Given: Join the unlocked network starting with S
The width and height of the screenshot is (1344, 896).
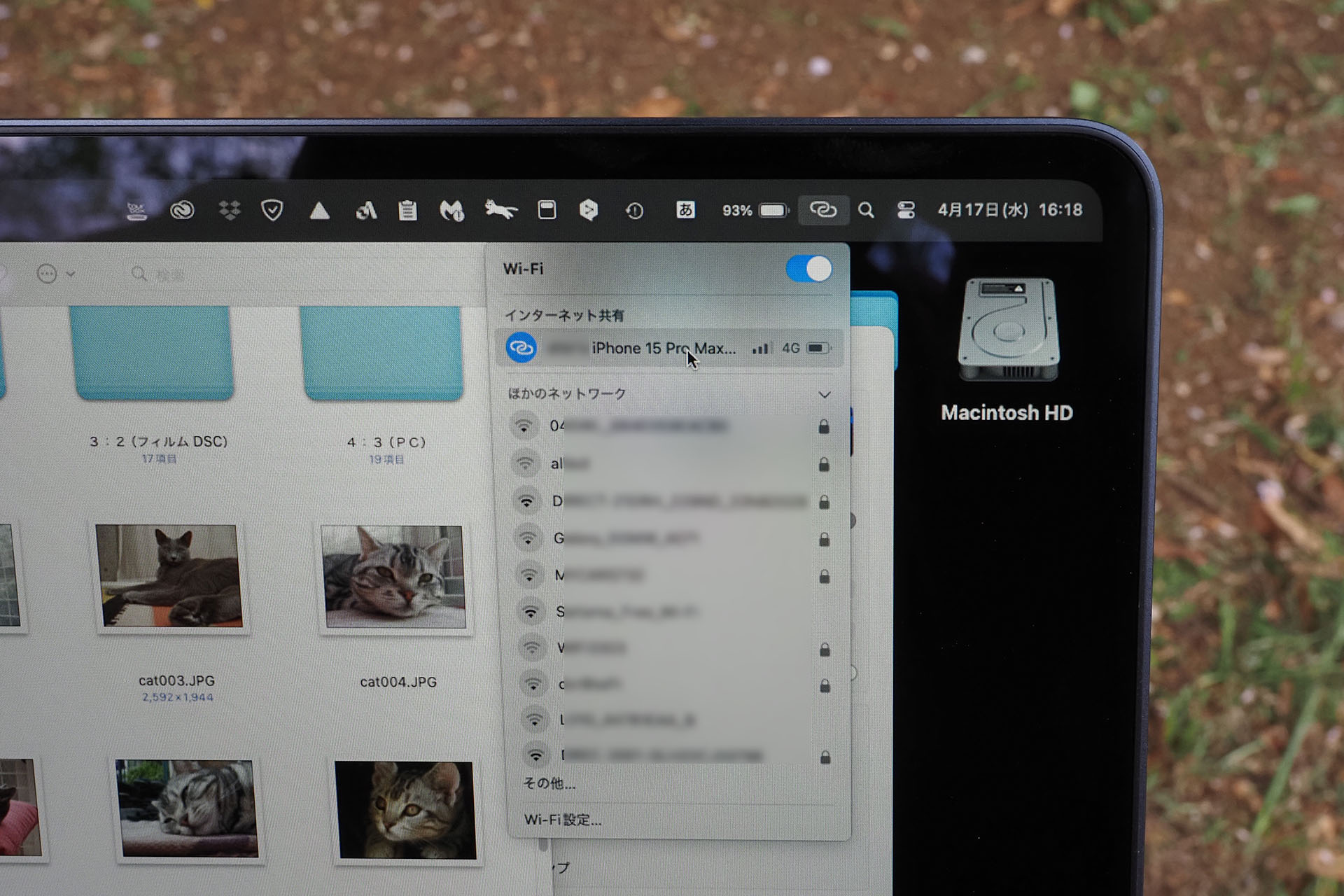Looking at the screenshot, I should (x=675, y=612).
